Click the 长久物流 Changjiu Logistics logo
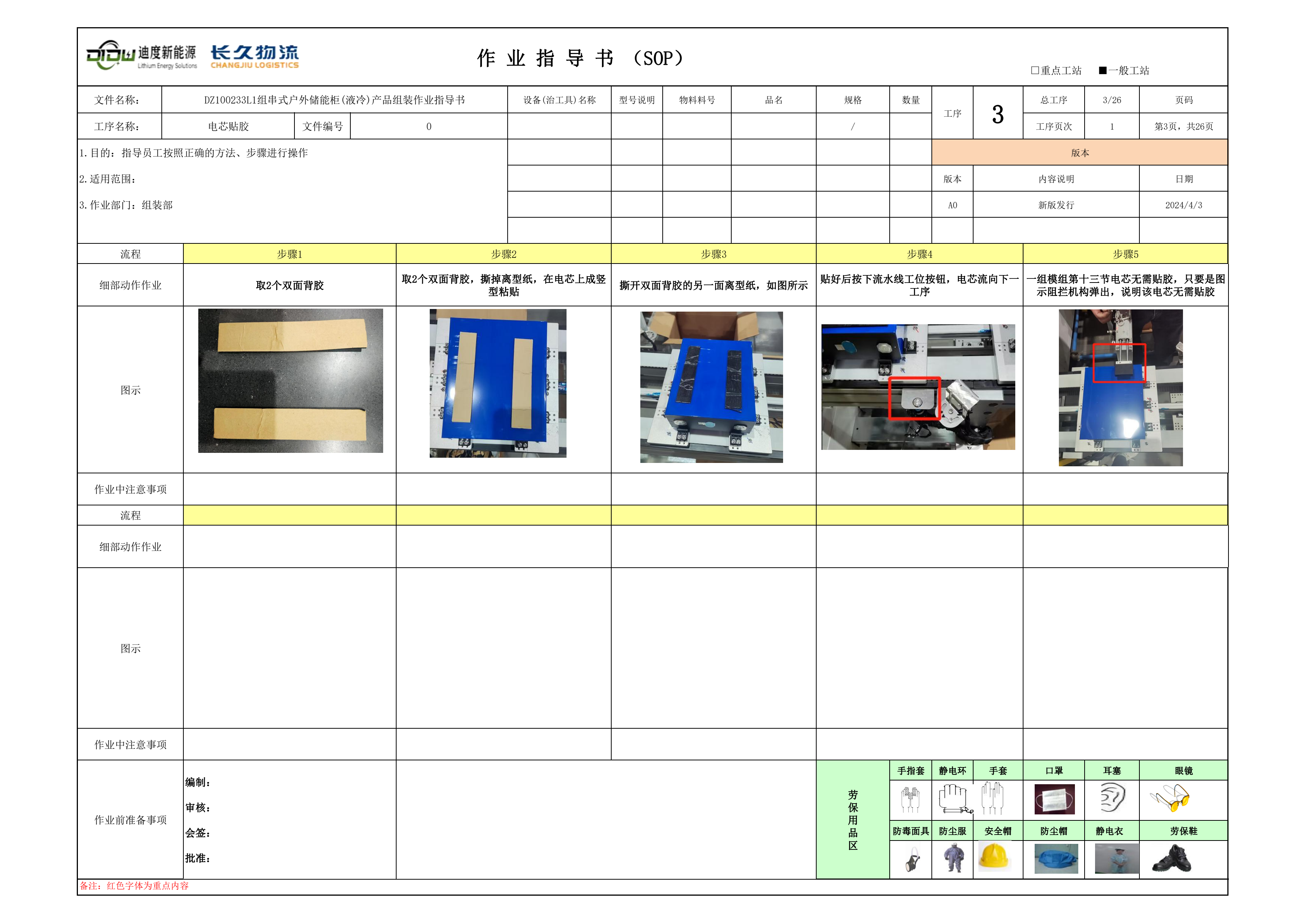 [x=254, y=56]
